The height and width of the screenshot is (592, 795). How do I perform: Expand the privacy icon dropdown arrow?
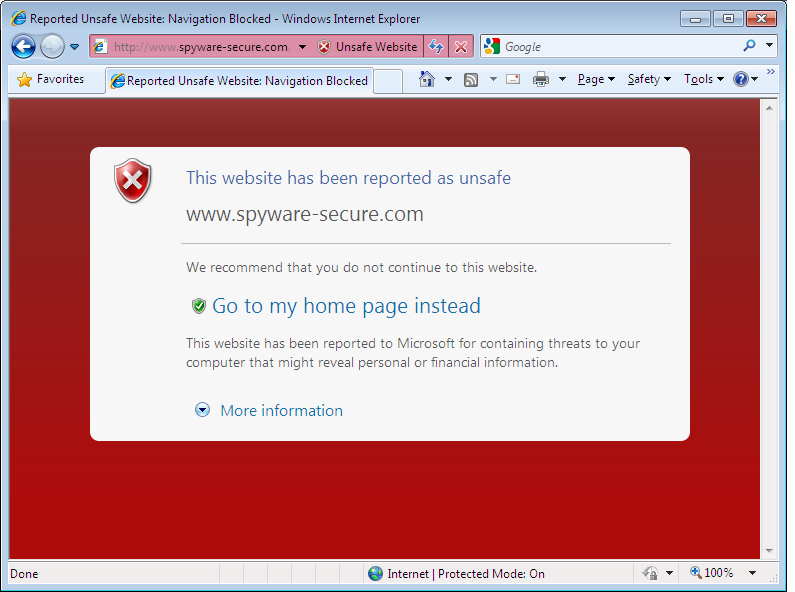click(x=669, y=573)
